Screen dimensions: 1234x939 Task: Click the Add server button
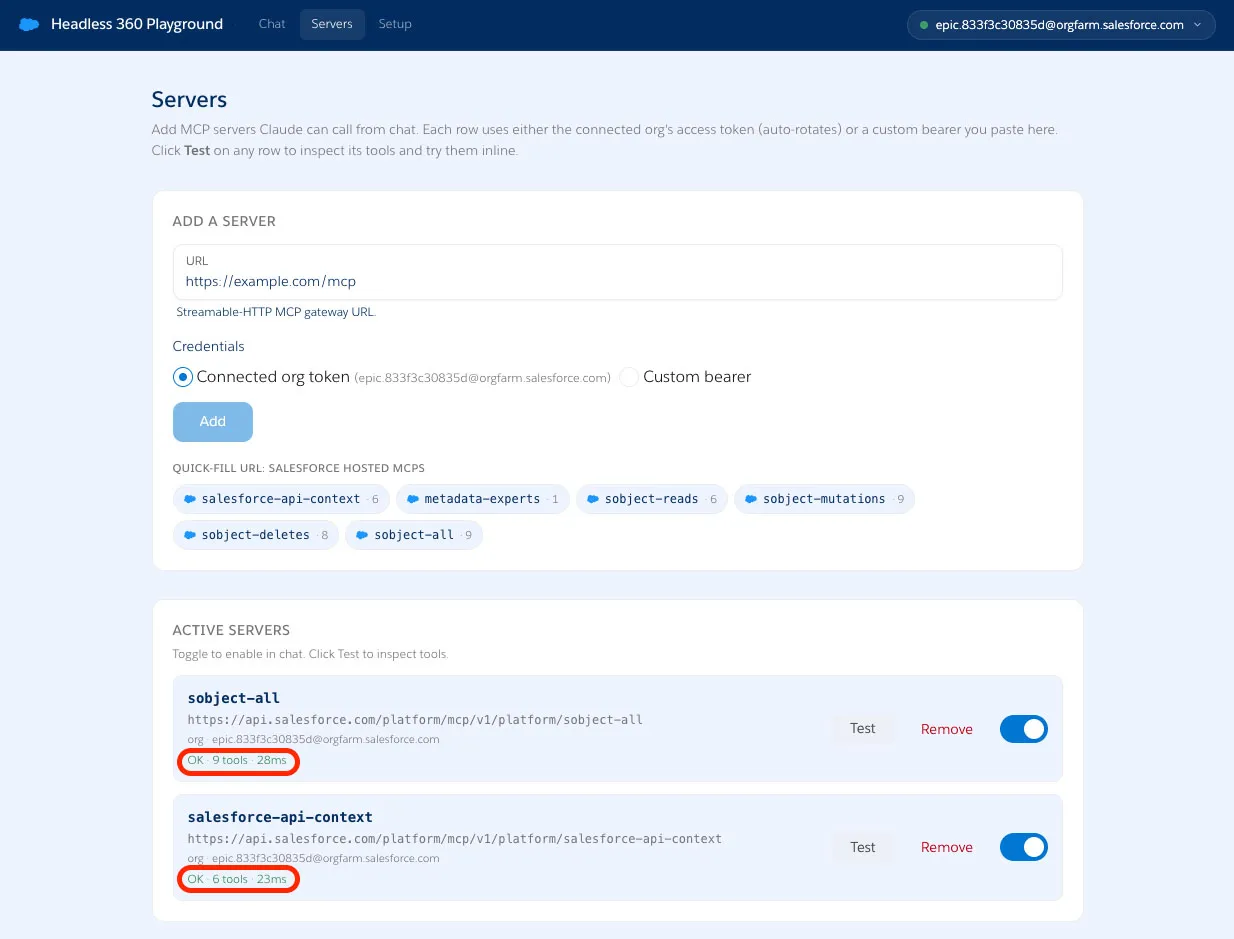click(x=213, y=422)
